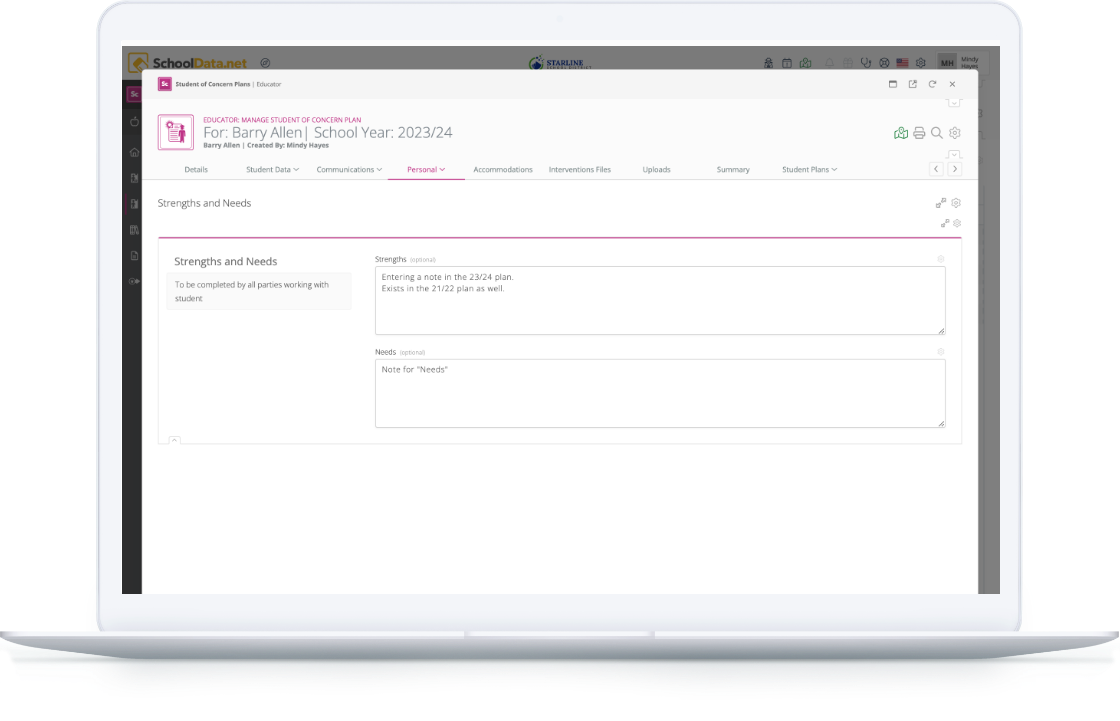
Task: Open plan settings gear beside search icon
Action: [955, 133]
